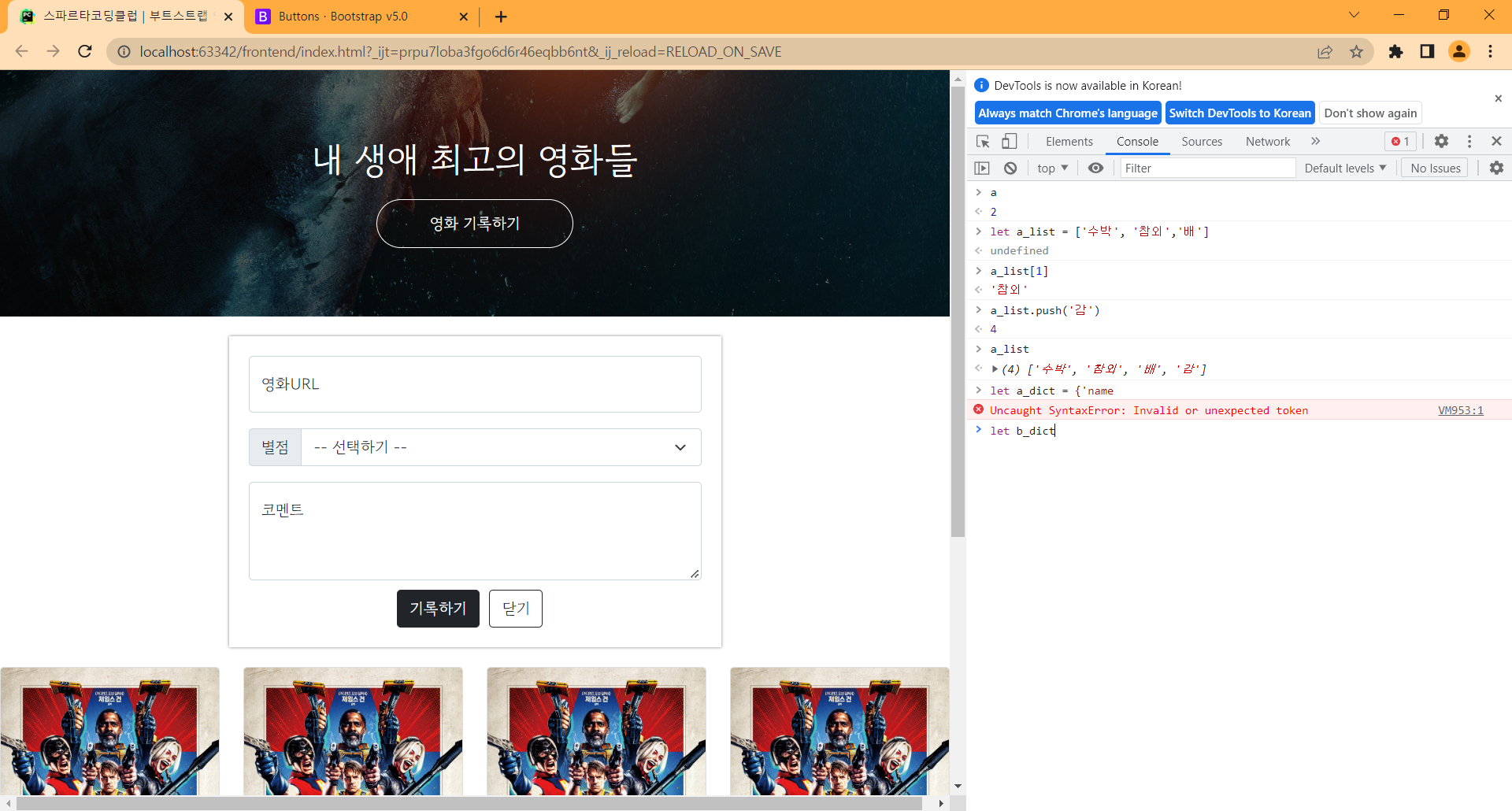Open the Elements panel tab

point(1069,142)
